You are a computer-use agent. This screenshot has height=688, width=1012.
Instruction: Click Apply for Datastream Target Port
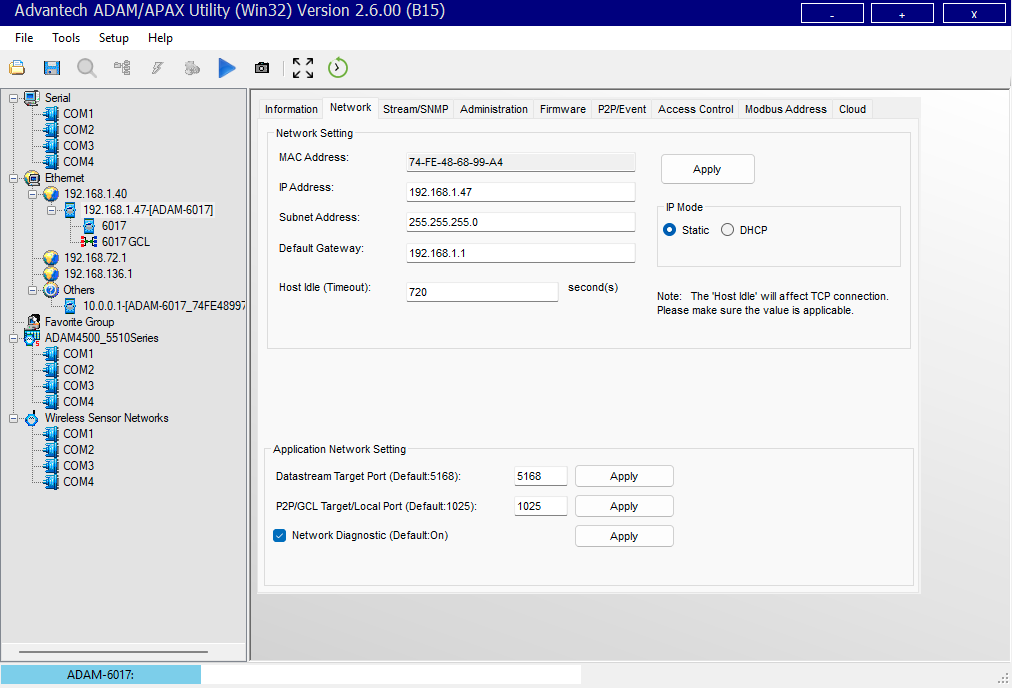click(624, 476)
